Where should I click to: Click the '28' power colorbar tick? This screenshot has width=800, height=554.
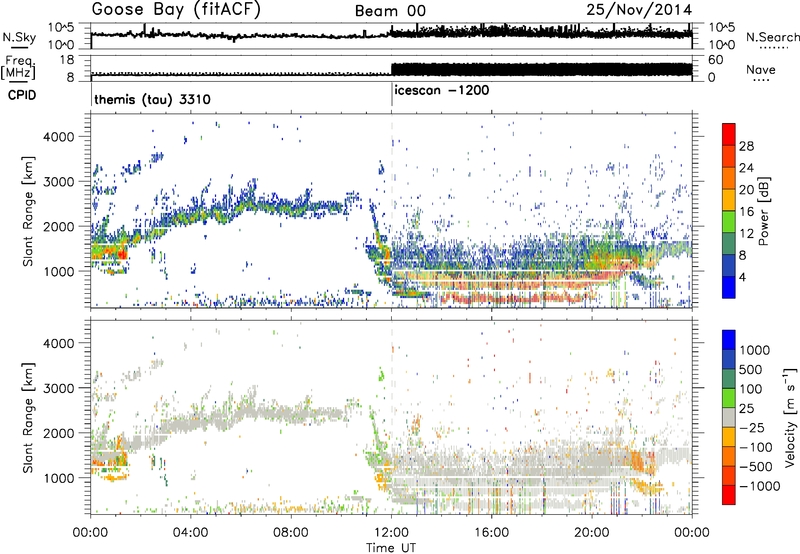tap(746, 146)
